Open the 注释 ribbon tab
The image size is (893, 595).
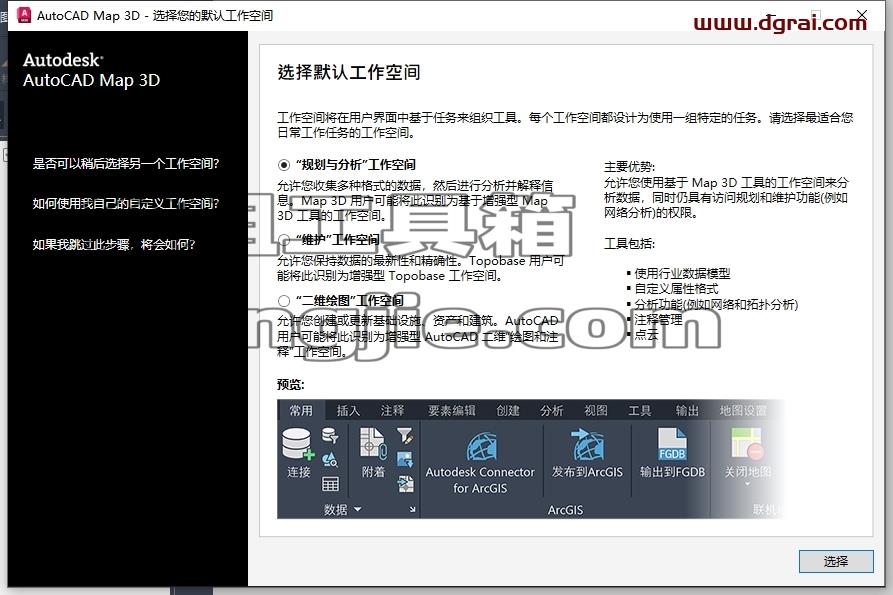click(392, 411)
